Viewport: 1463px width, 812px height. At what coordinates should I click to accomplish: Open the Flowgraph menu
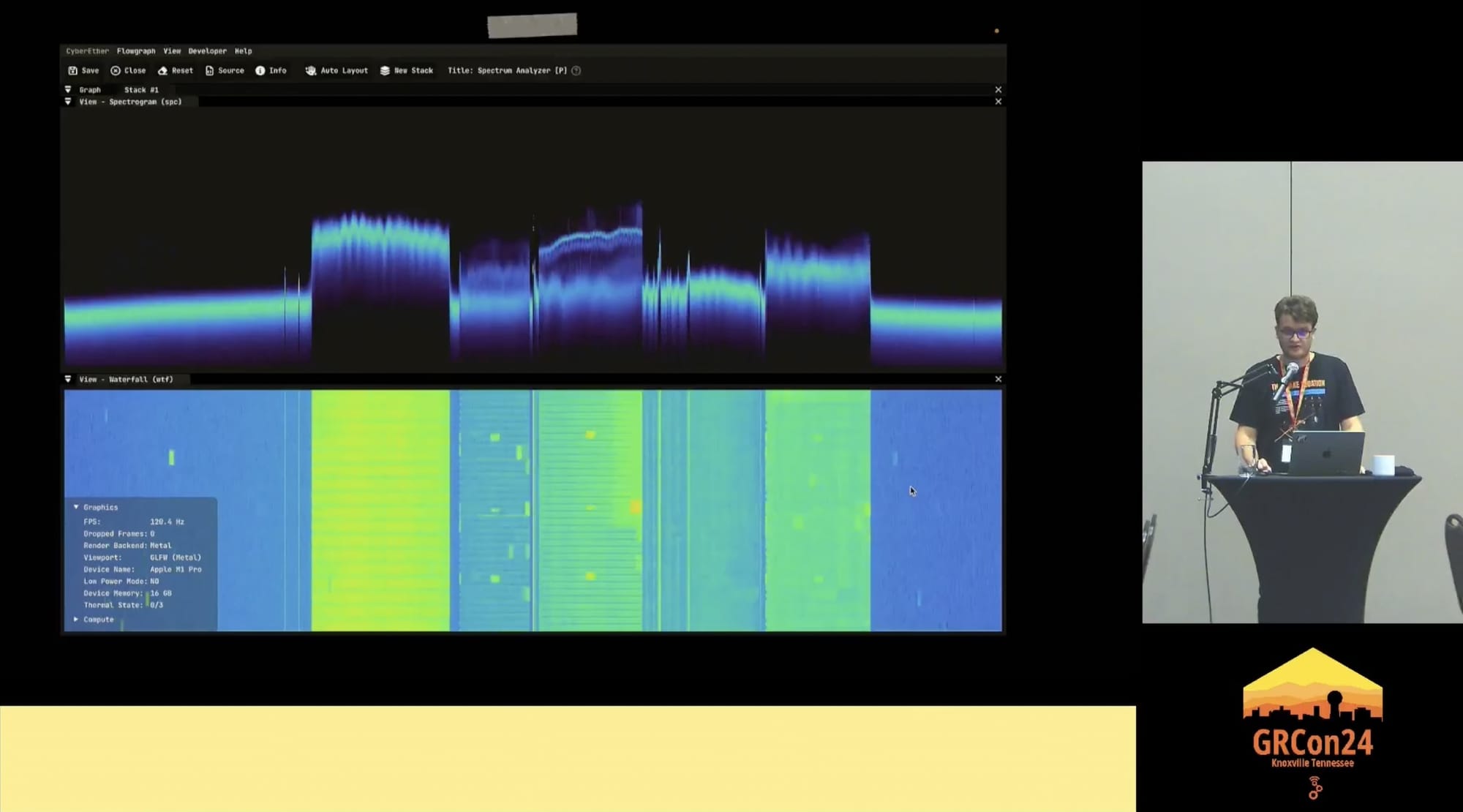135,51
